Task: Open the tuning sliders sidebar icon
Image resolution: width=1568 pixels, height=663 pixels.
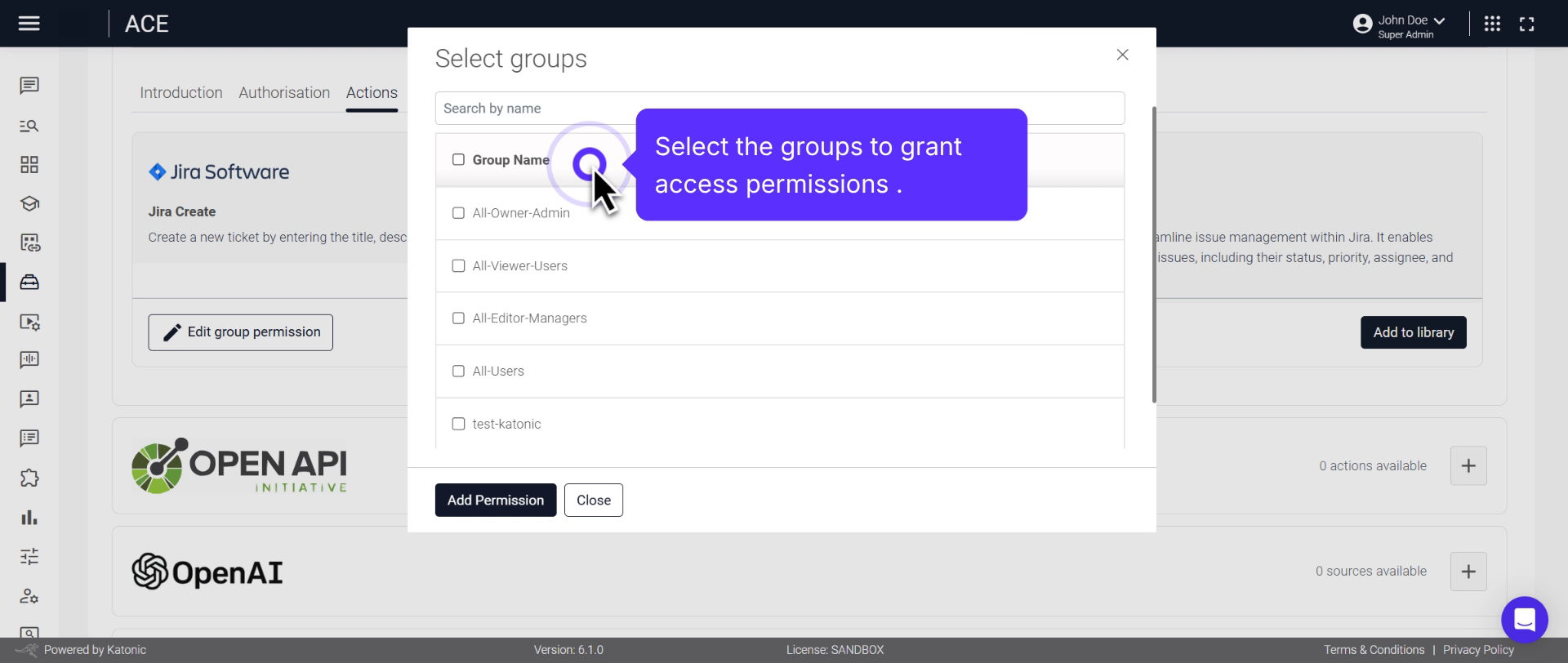Action: pos(29,557)
